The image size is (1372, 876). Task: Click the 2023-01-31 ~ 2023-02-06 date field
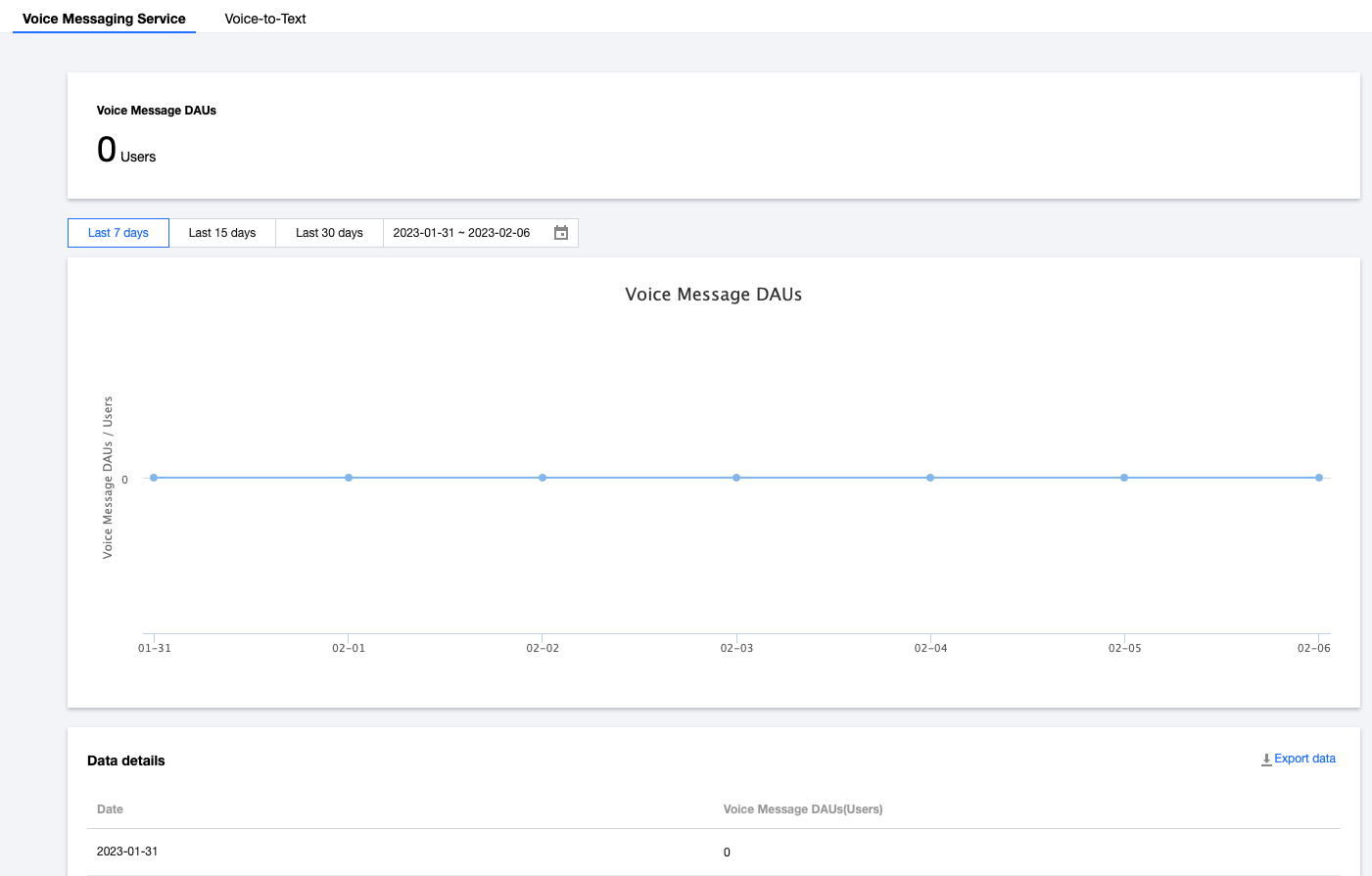[461, 233]
